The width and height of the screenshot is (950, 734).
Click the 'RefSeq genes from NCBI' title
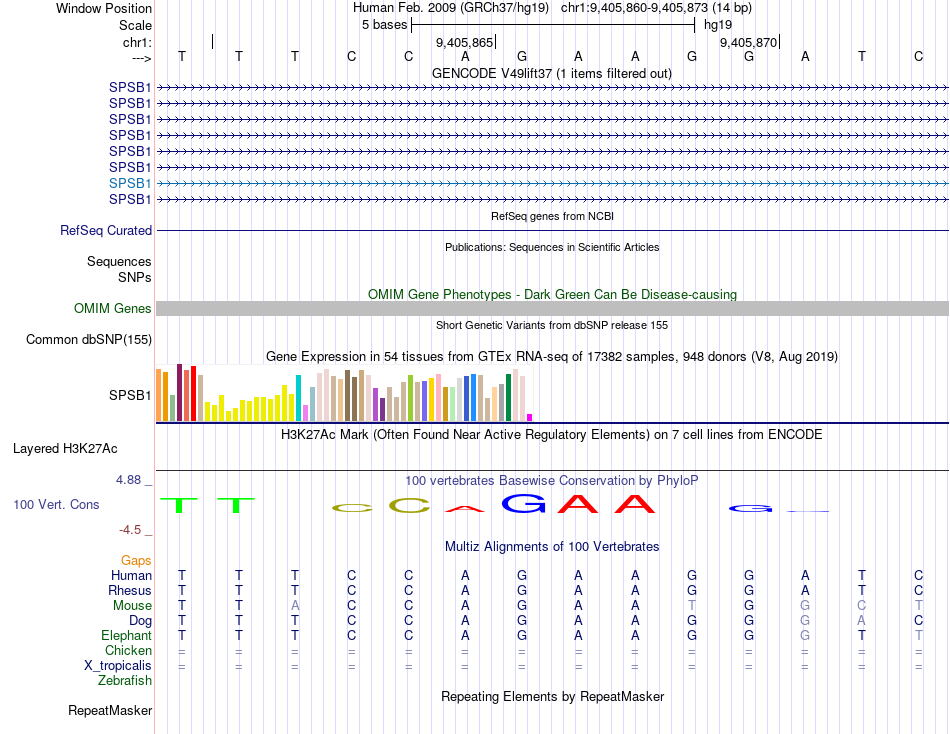552,216
